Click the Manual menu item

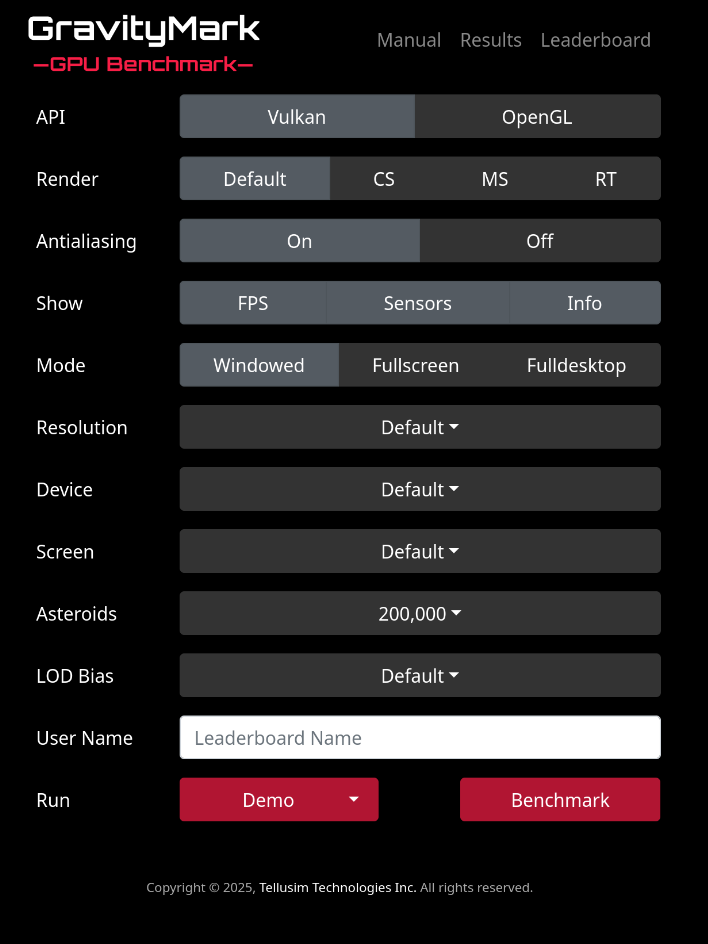[x=409, y=40]
